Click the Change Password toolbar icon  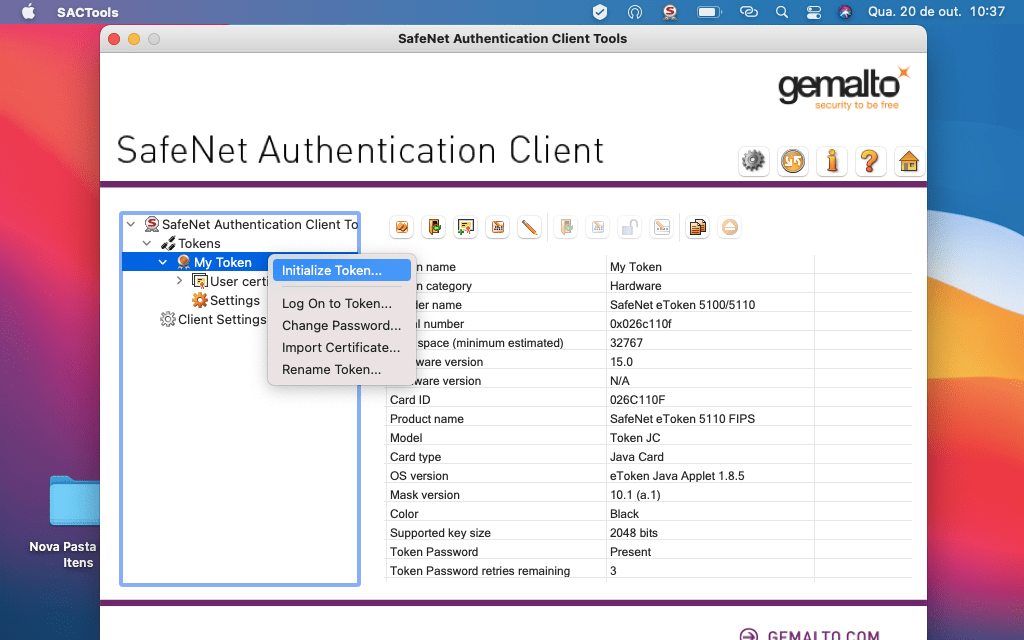(x=498, y=227)
